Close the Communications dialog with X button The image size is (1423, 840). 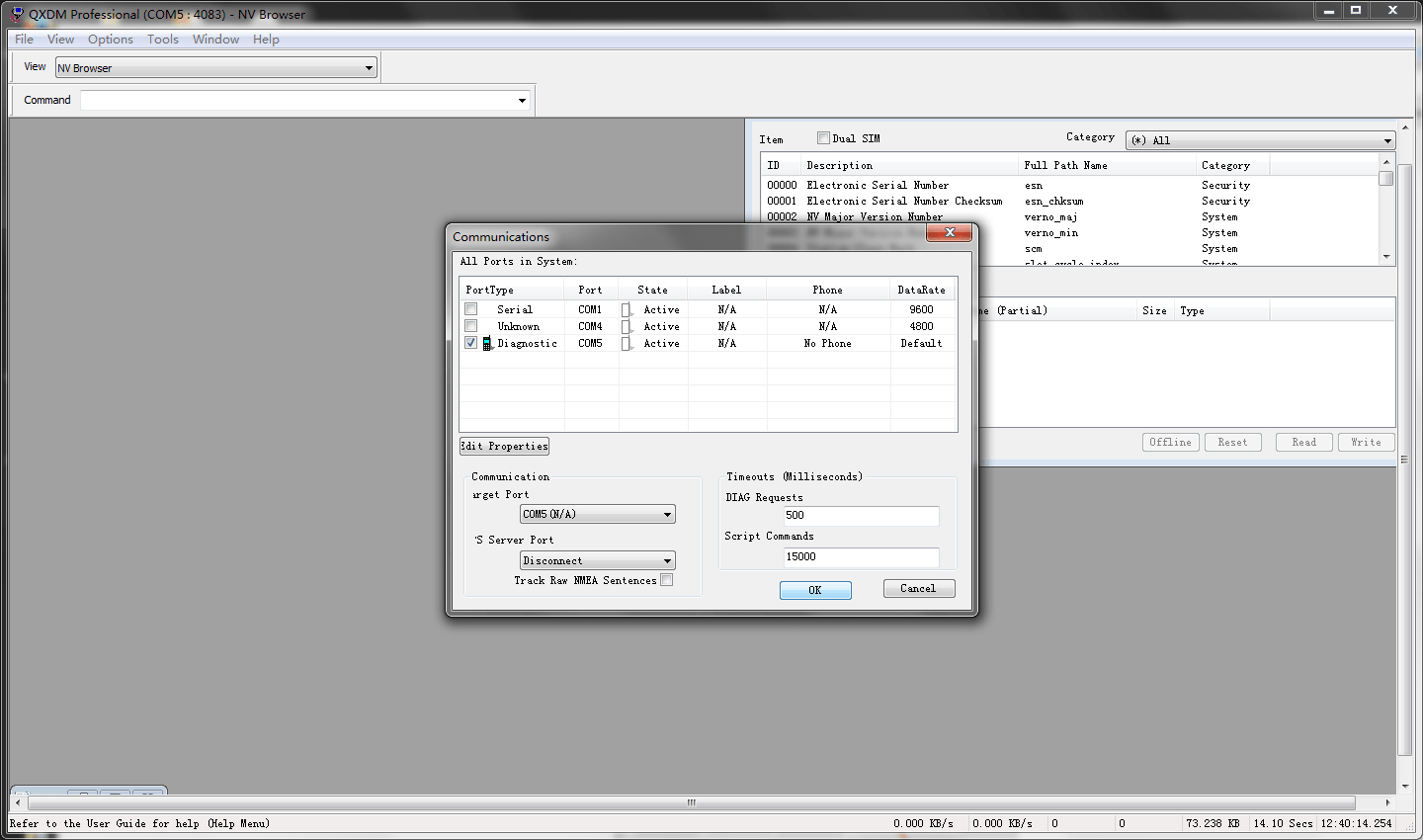(x=950, y=232)
